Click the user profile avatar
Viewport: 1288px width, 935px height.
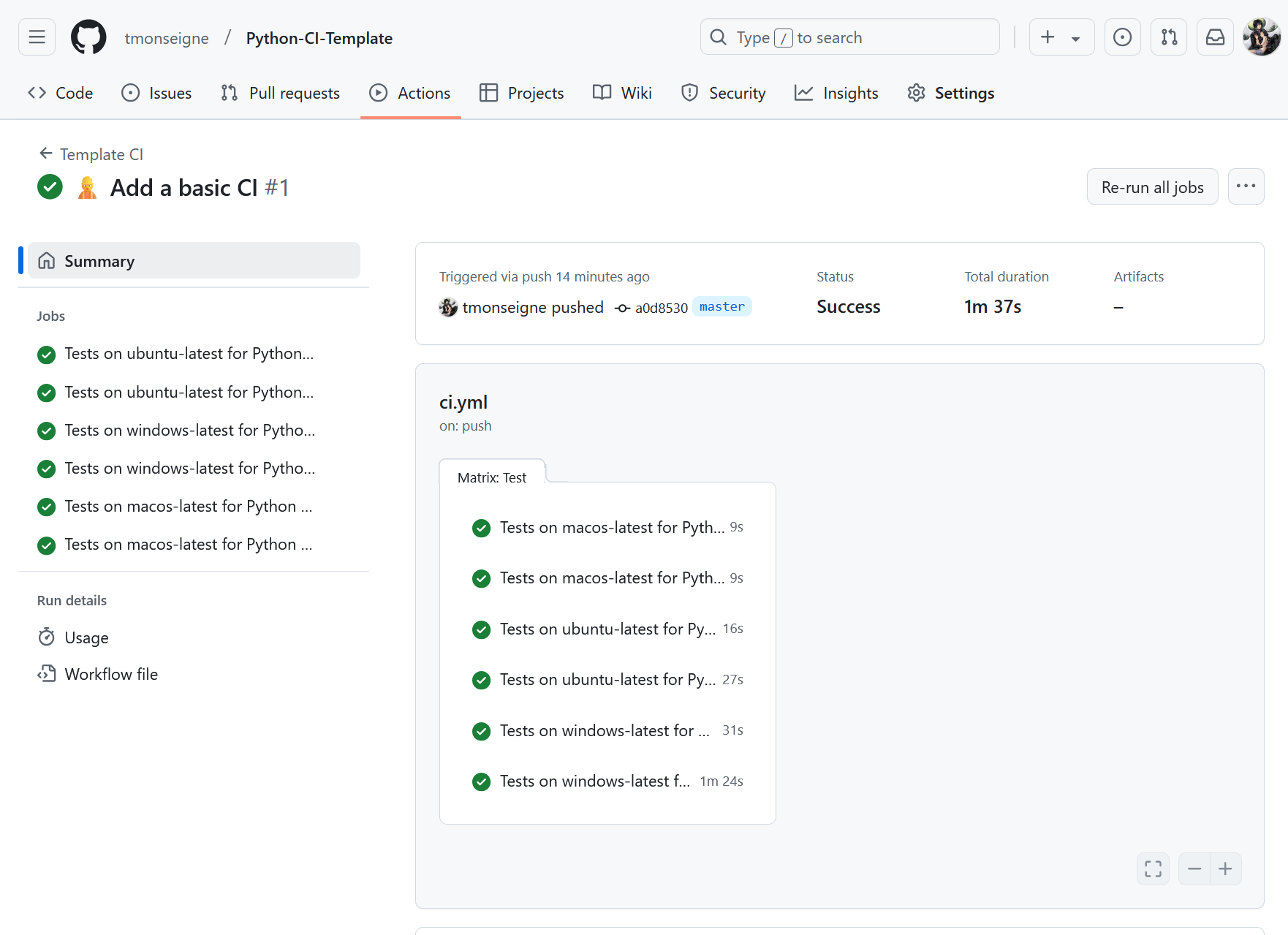[x=1261, y=37]
